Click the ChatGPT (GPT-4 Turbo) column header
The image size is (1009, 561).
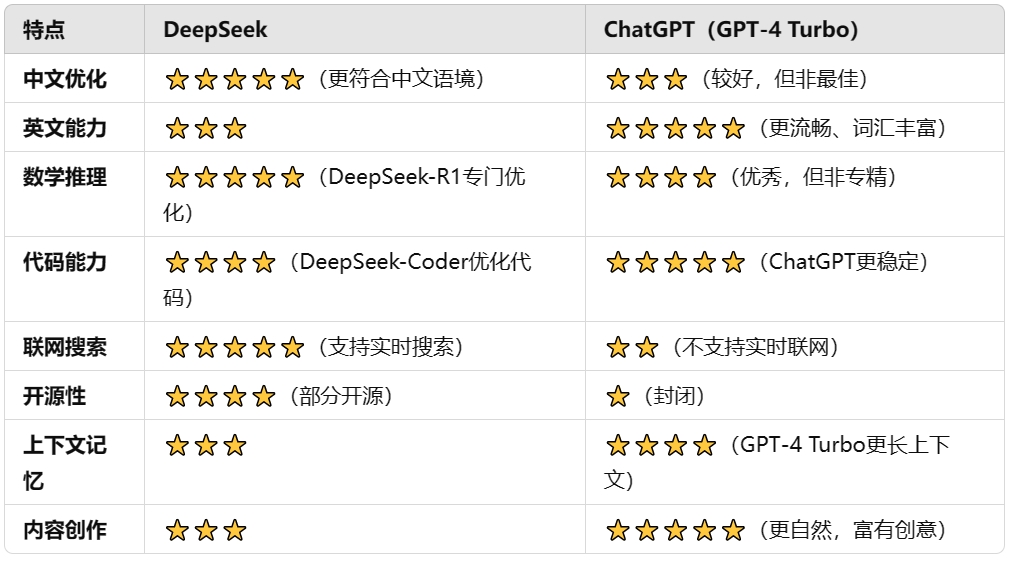point(731,30)
